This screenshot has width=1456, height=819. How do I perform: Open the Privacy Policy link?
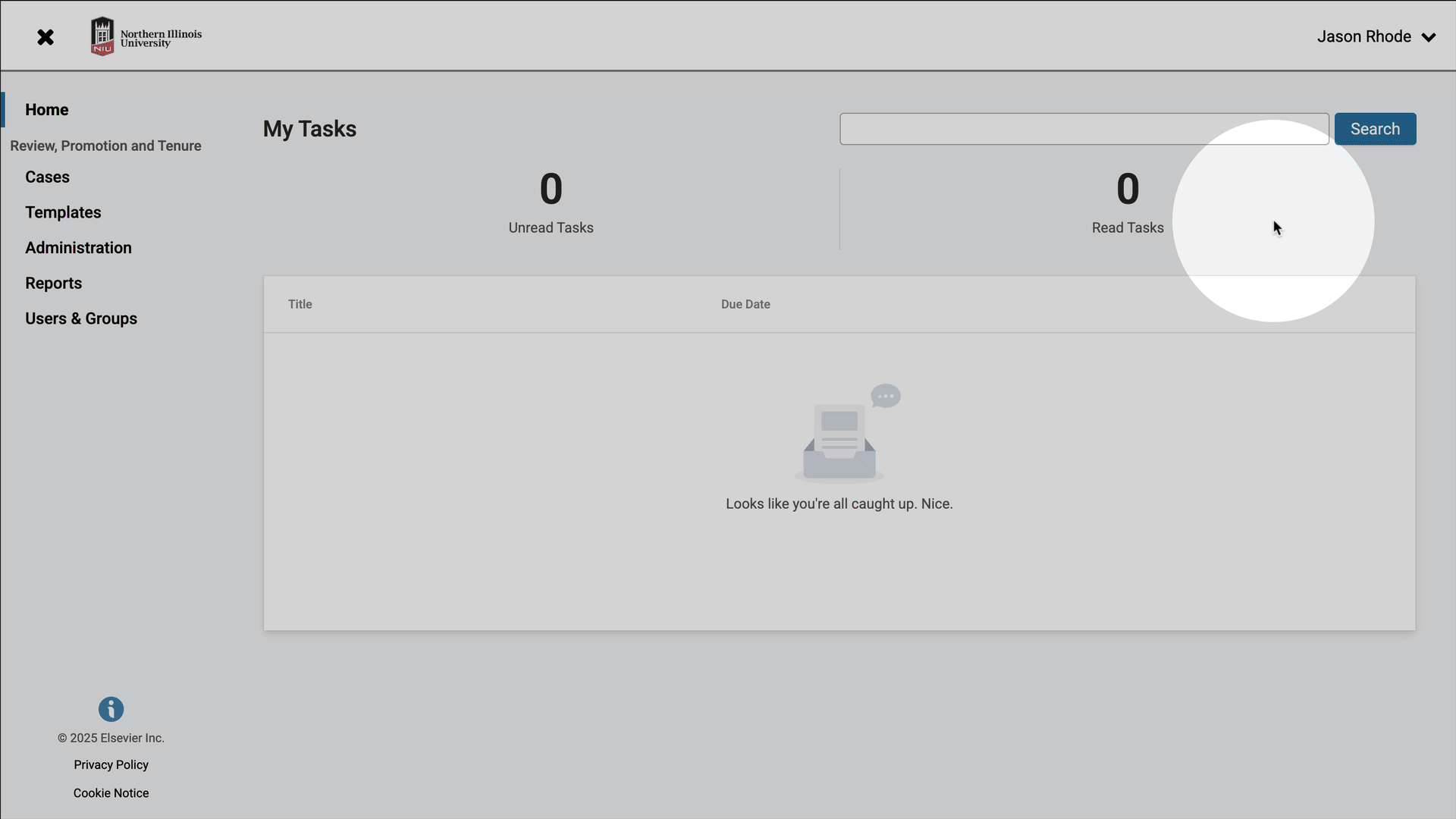point(111,764)
